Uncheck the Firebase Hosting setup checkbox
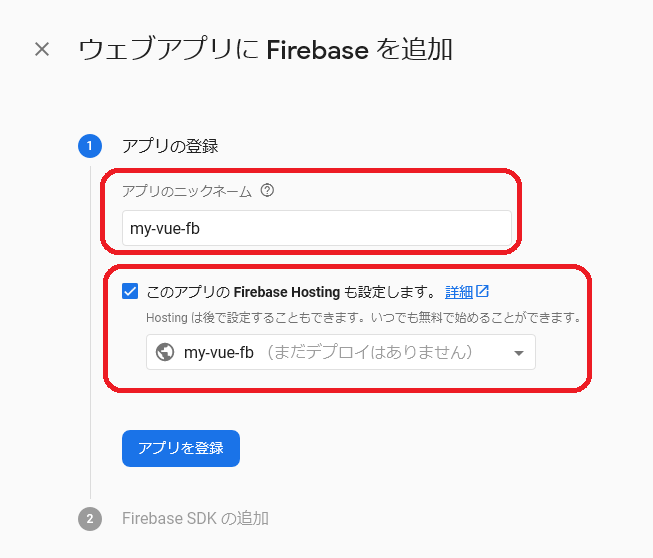The image size is (653, 558). point(130,291)
